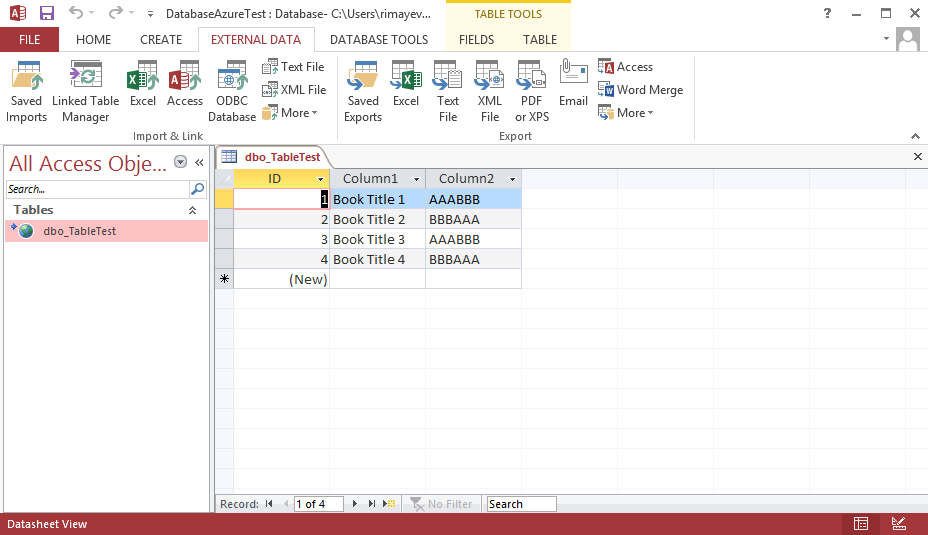Click the Book Title 1 cell
The height and width of the screenshot is (535, 928).
377,199
